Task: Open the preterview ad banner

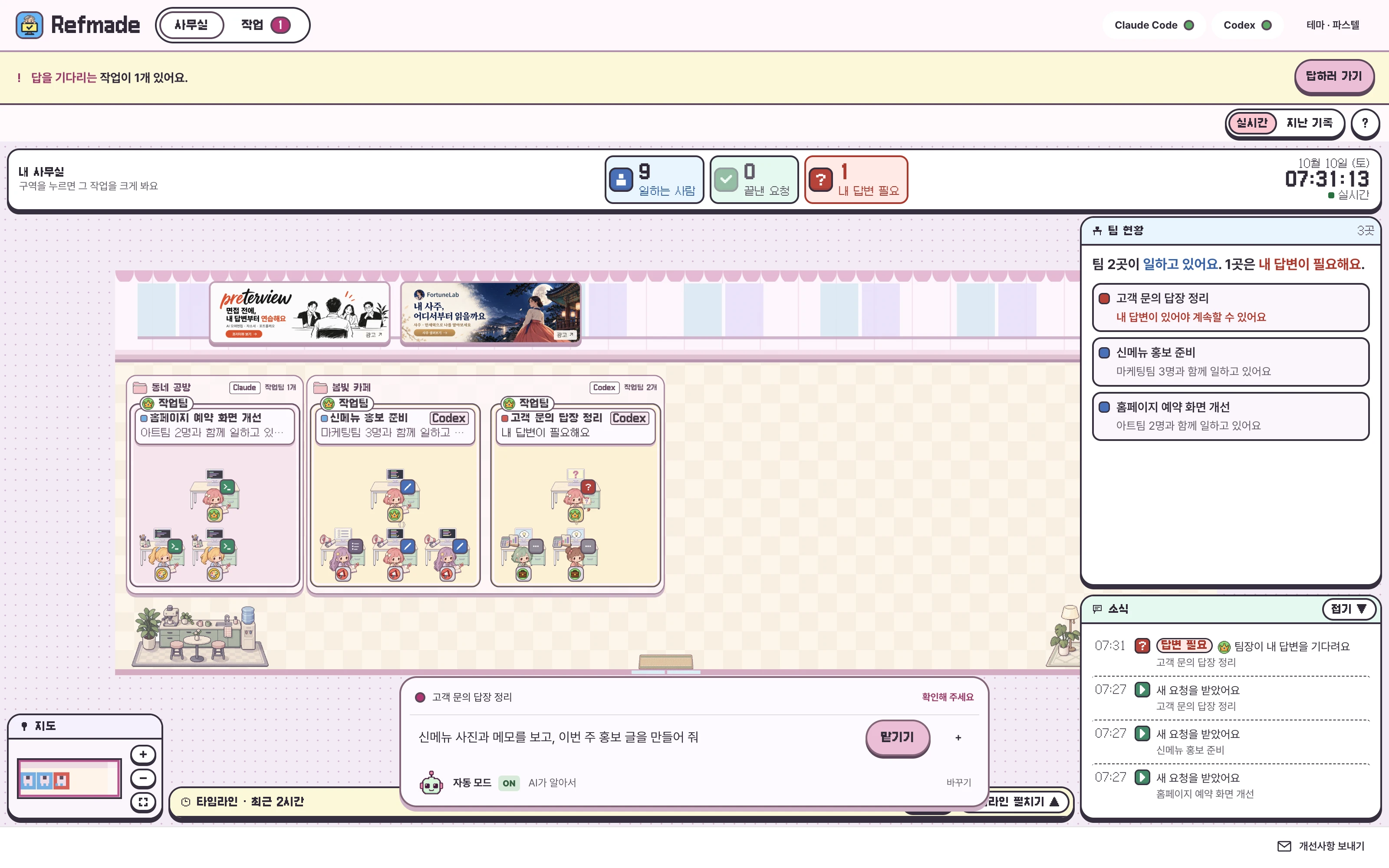Action: pyautogui.click(x=300, y=313)
